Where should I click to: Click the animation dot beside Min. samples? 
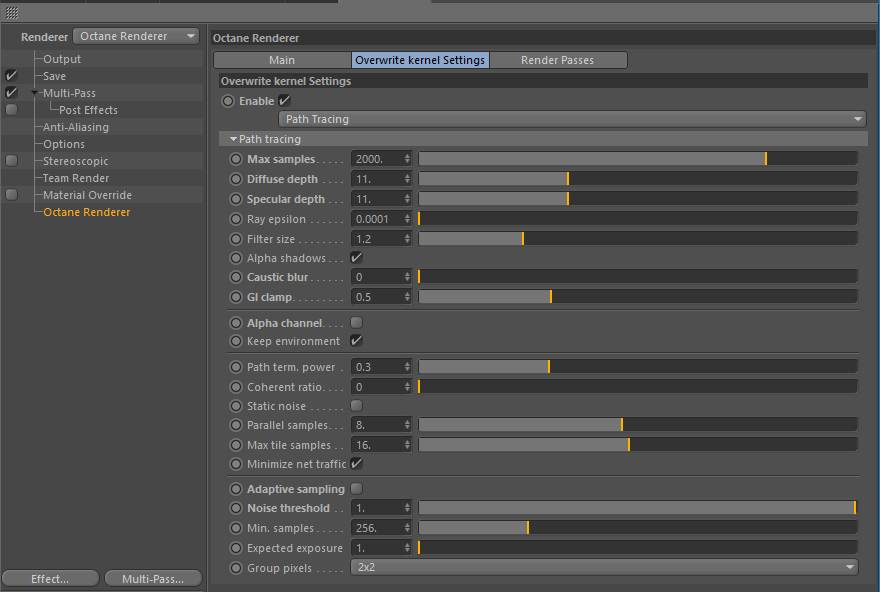tap(236, 527)
